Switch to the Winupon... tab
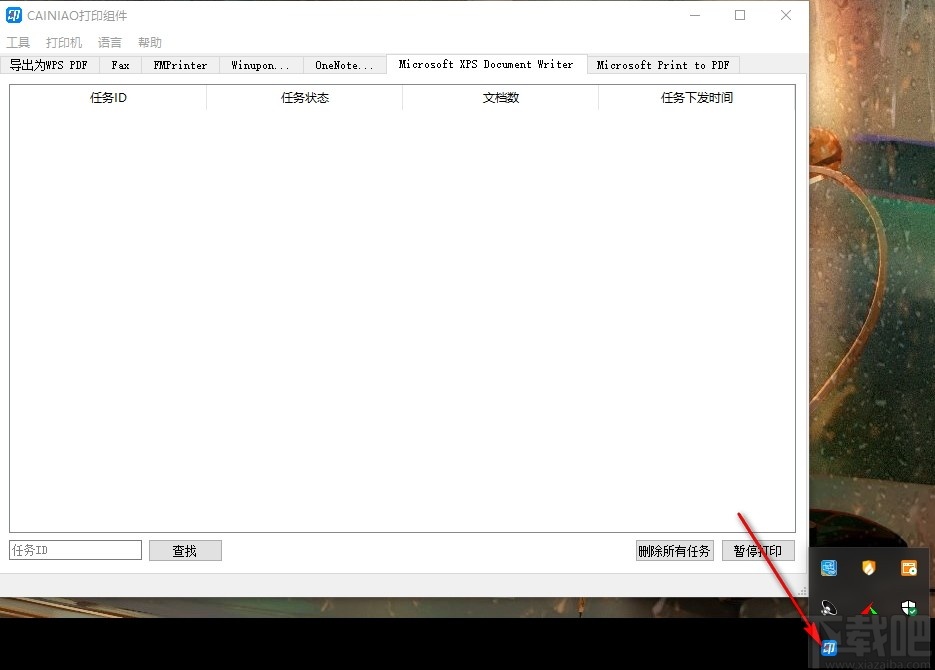 point(261,65)
